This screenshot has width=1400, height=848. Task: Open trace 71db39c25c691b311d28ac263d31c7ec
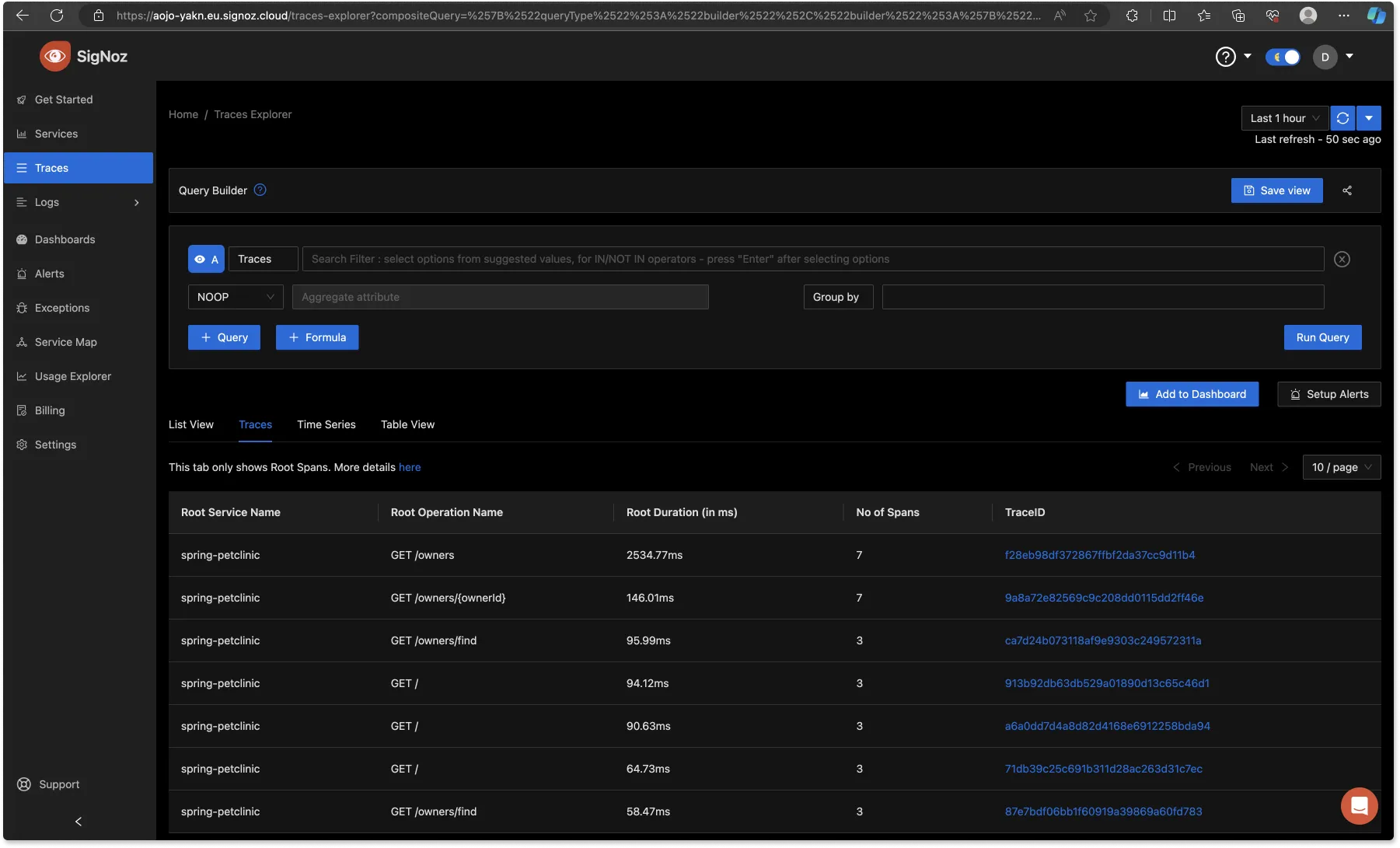pyautogui.click(x=1104, y=769)
